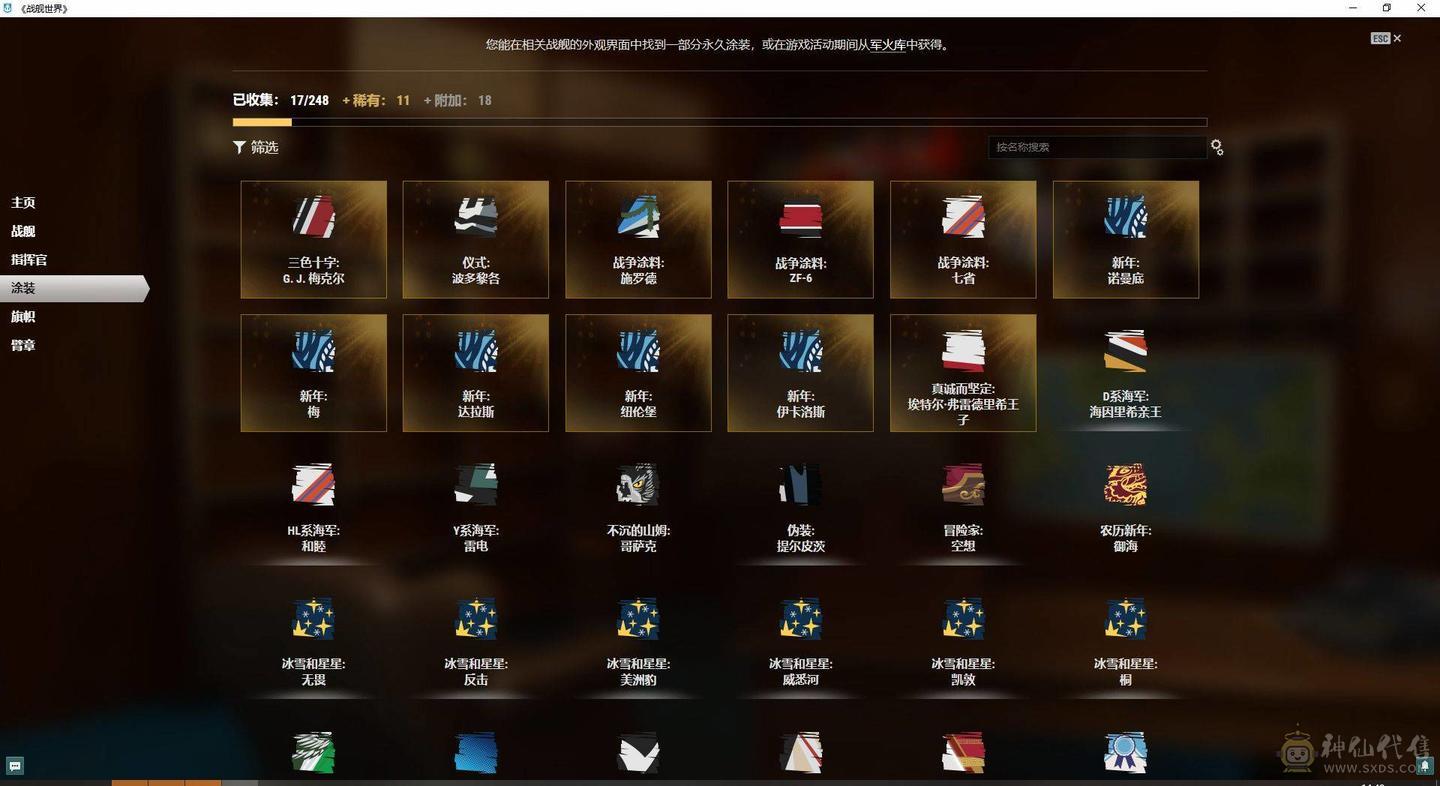Open the 新年: 梅 camouflage card
This screenshot has width=1440, height=786.
tap(313, 373)
